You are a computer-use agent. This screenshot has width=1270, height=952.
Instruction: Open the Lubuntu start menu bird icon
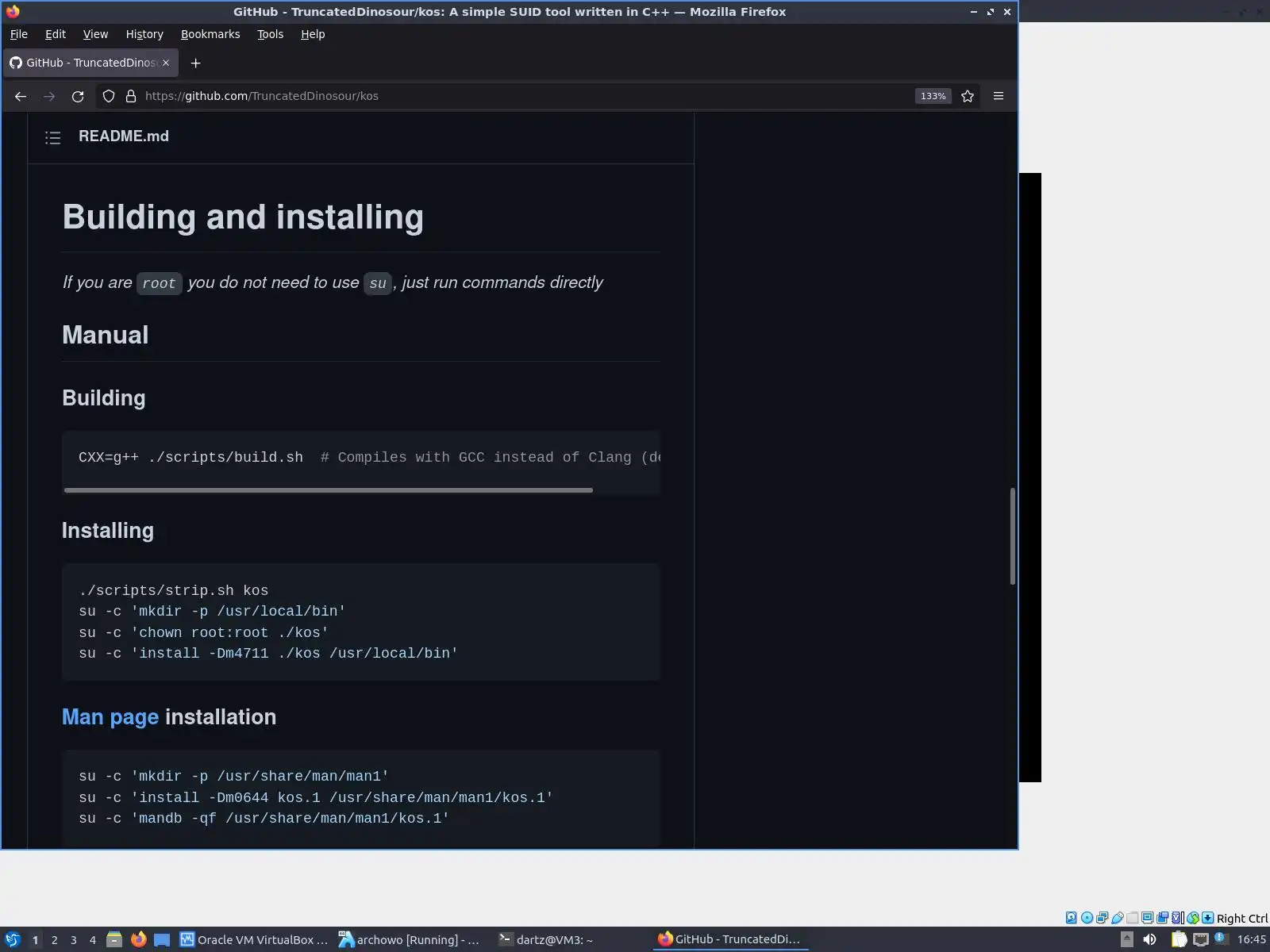tap(12, 940)
